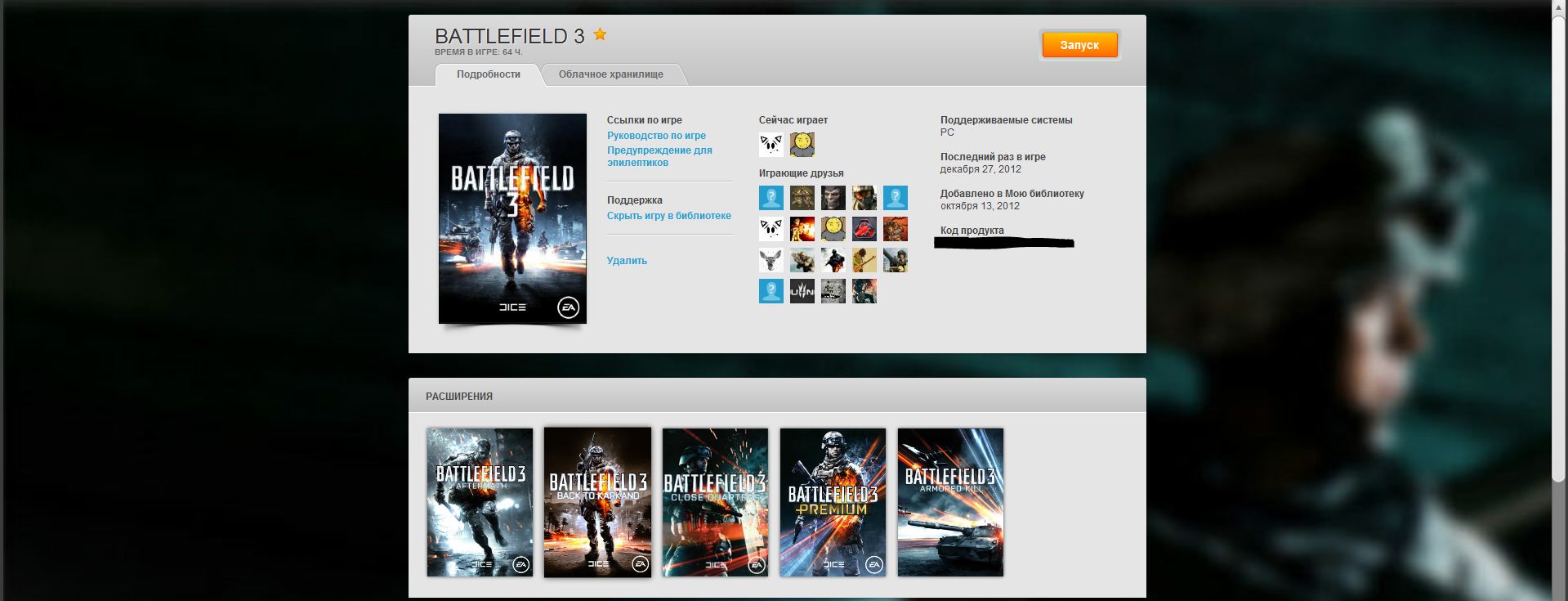Open the gray ape-face friend avatar
1568x601 pixels.
click(x=833, y=198)
